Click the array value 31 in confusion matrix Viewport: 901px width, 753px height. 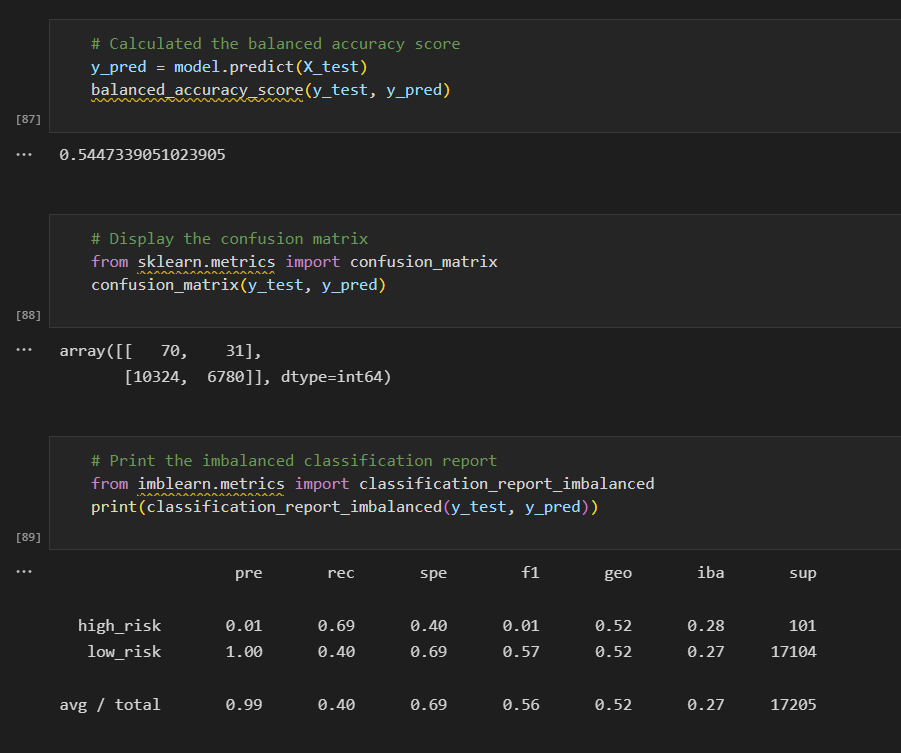[x=234, y=351]
